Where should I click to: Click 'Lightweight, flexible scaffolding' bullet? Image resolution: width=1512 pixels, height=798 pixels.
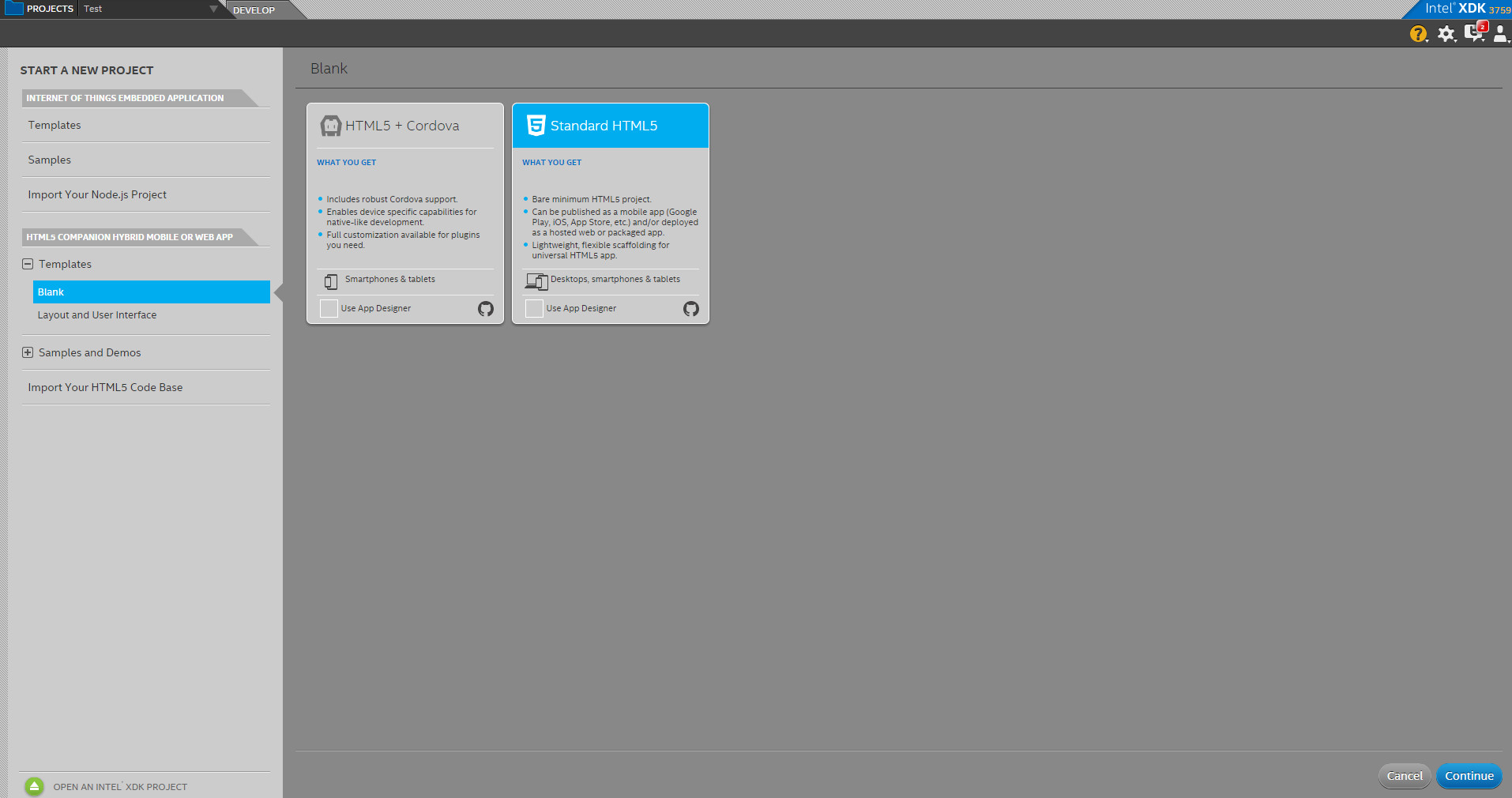(x=600, y=250)
